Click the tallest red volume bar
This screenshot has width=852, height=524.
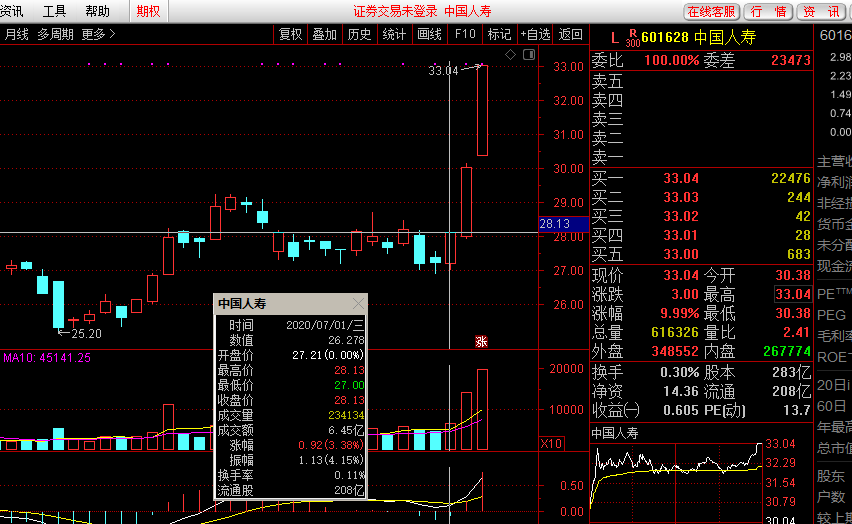[x=483, y=409]
